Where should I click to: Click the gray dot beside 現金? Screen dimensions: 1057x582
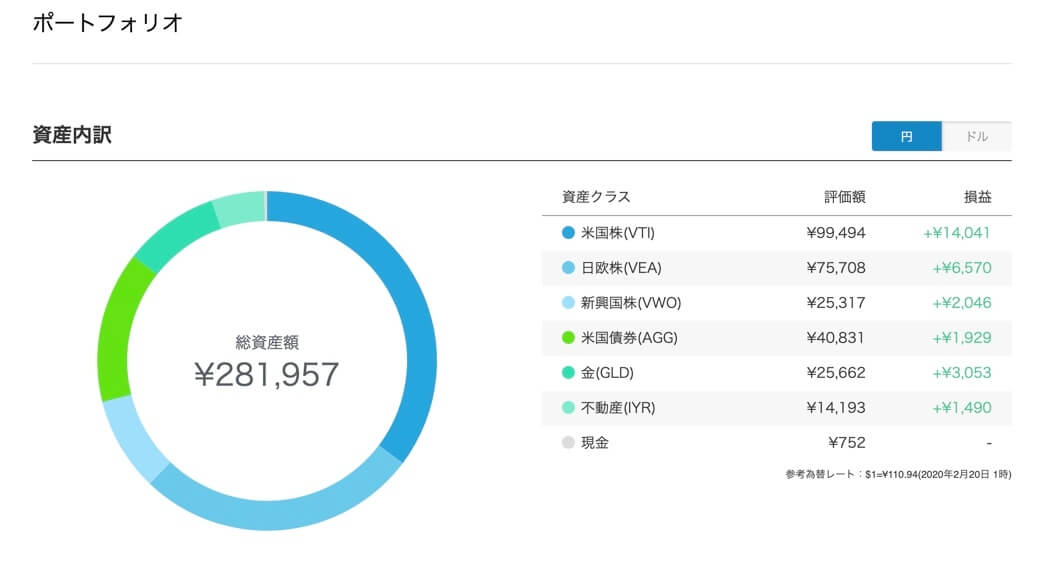point(568,442)
